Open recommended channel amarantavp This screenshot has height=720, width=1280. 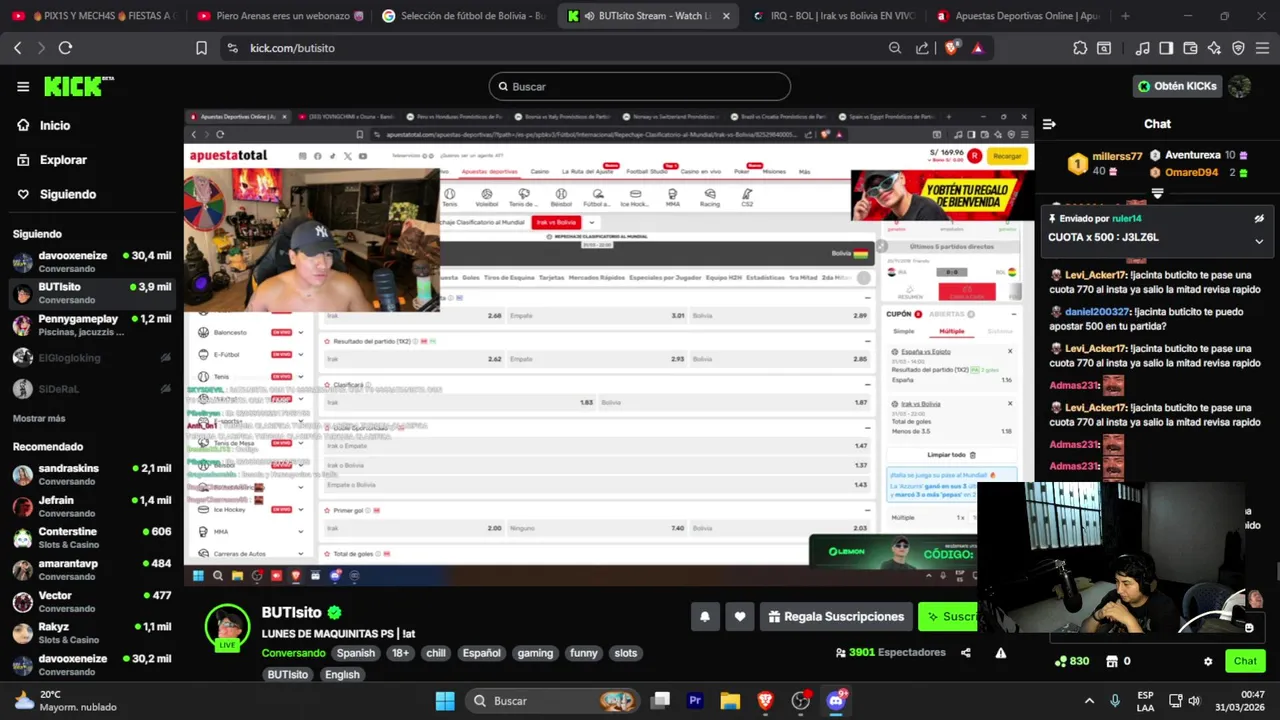90,570
